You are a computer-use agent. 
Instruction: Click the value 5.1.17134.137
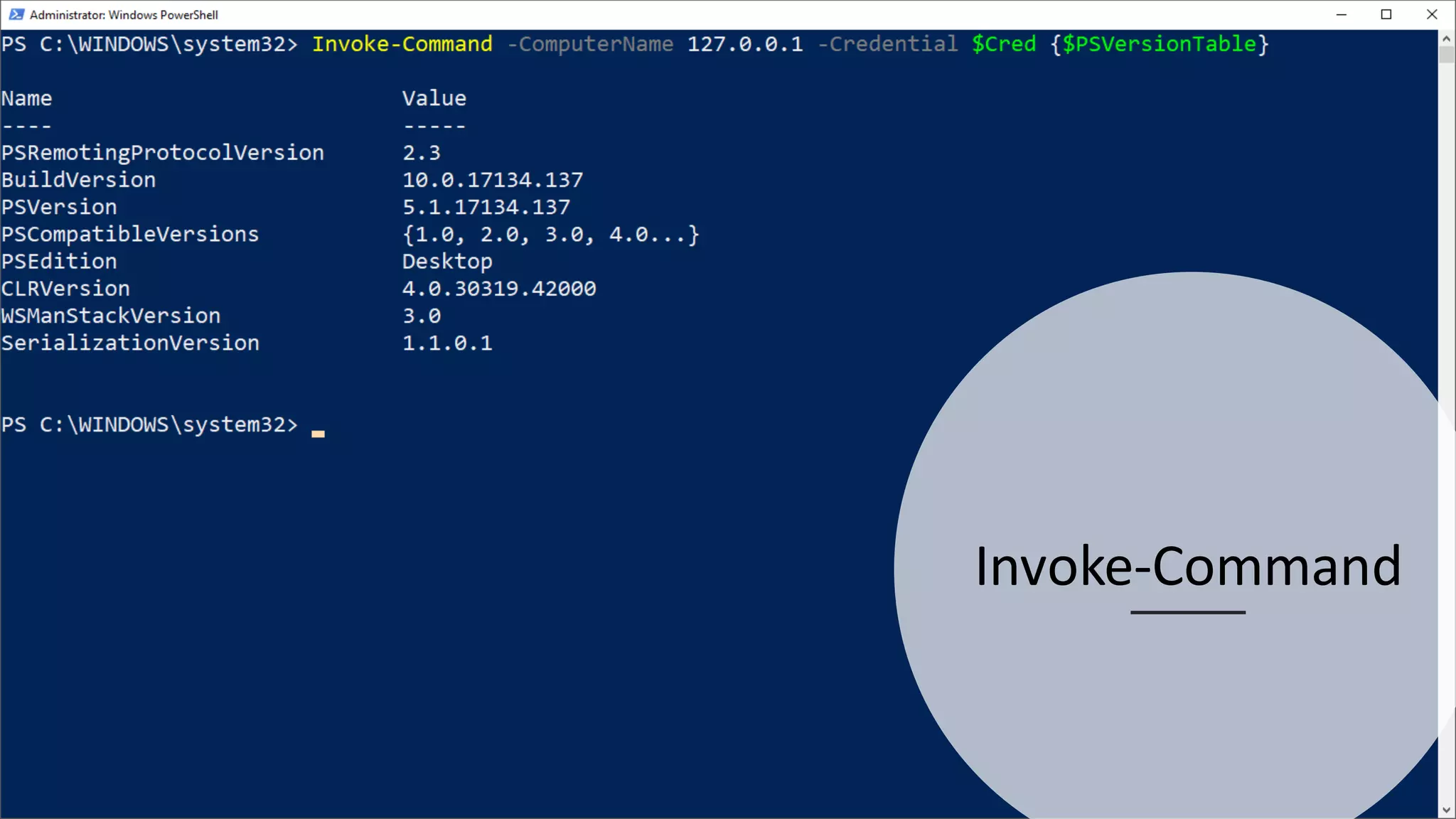486,207
